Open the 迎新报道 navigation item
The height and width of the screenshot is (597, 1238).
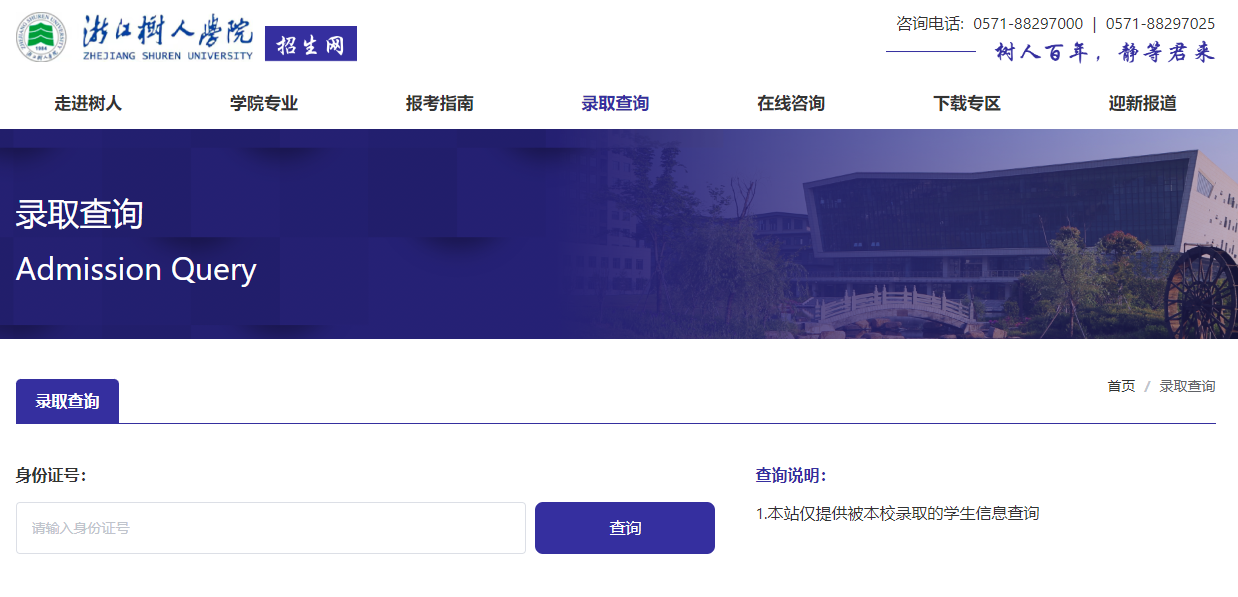(x=1141, y=102)
